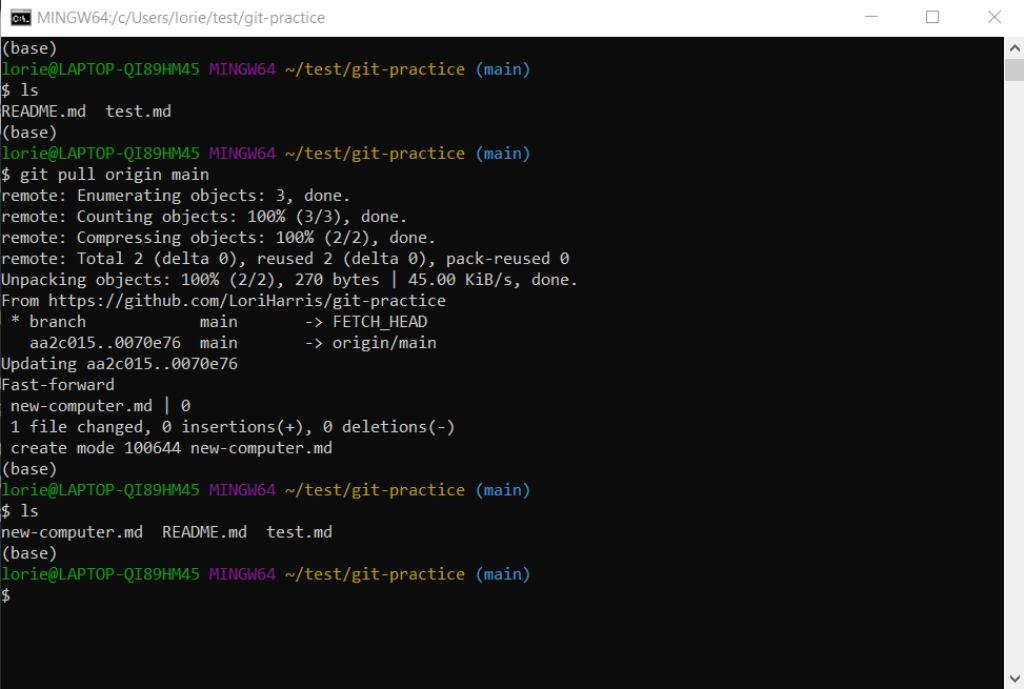The image size is (1024, 689).
Task: Click the window title path text
Action: coord(180,18)
